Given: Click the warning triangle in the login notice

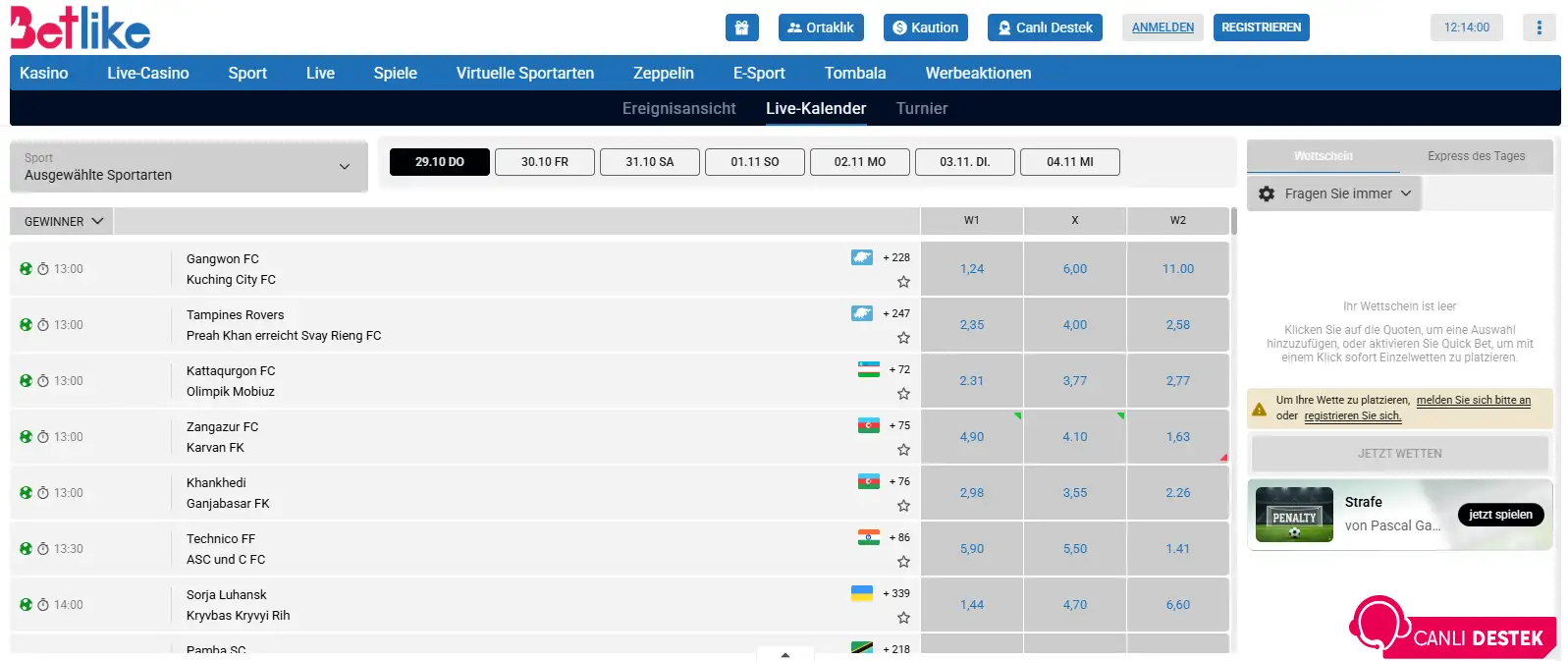Looking at the screenshot, I should tap(1260, 409).
